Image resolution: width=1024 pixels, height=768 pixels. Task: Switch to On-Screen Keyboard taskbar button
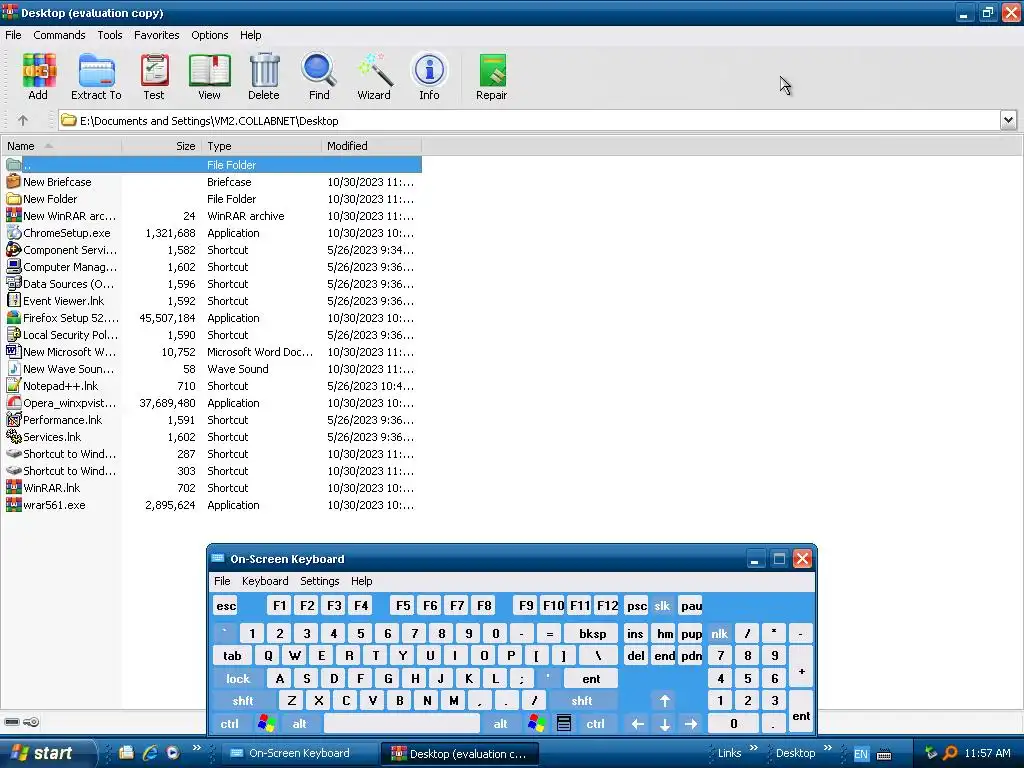click(299, 753)
